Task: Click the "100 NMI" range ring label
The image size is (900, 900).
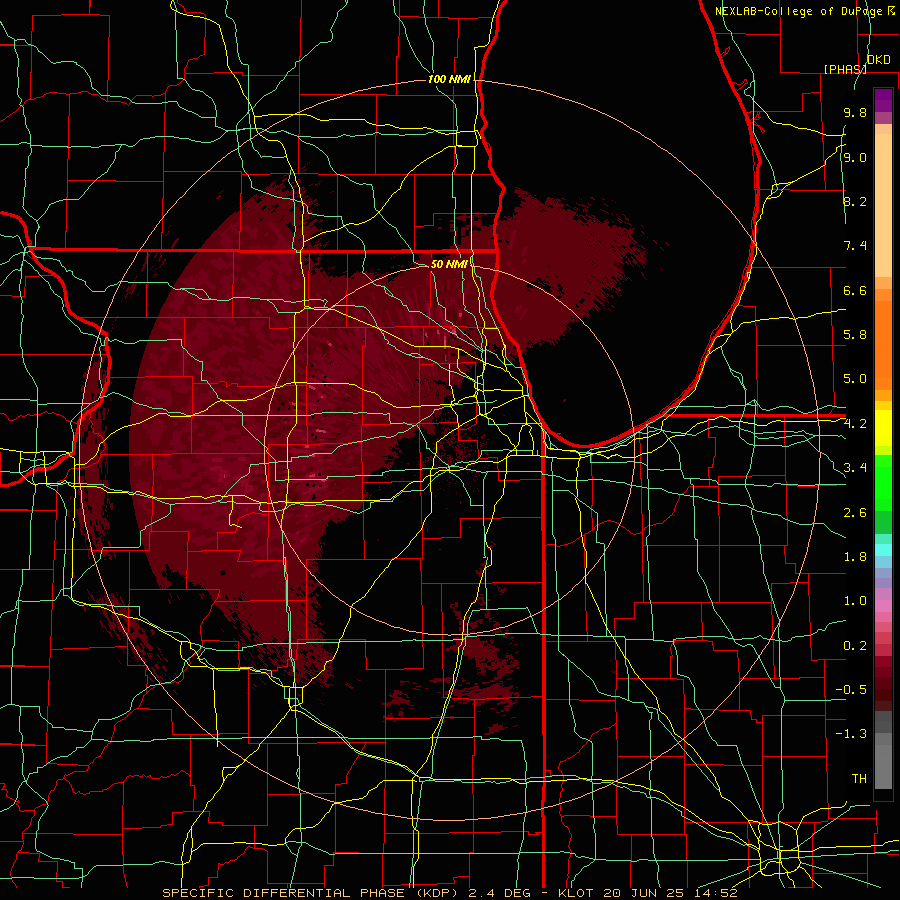Action: coord(449,79)
